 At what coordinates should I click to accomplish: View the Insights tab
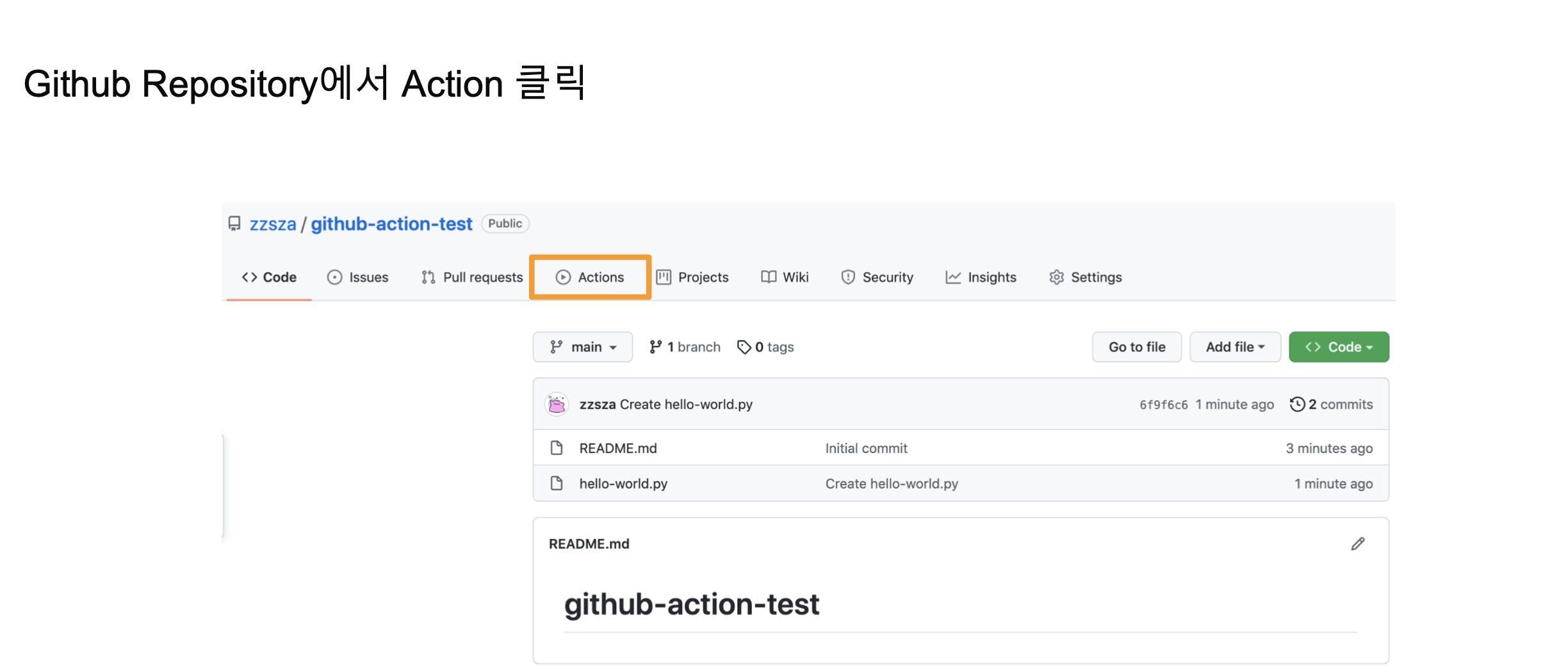click(981, 277)
